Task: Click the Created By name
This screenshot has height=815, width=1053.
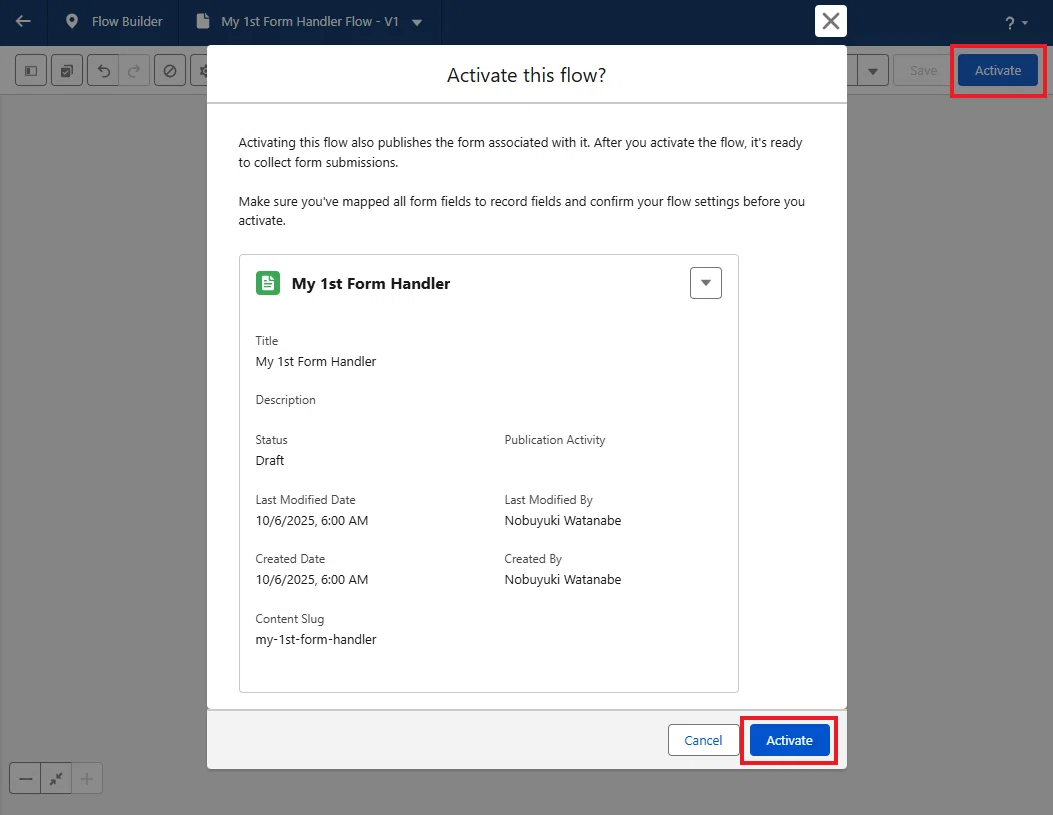Action: tap(563, 579)
